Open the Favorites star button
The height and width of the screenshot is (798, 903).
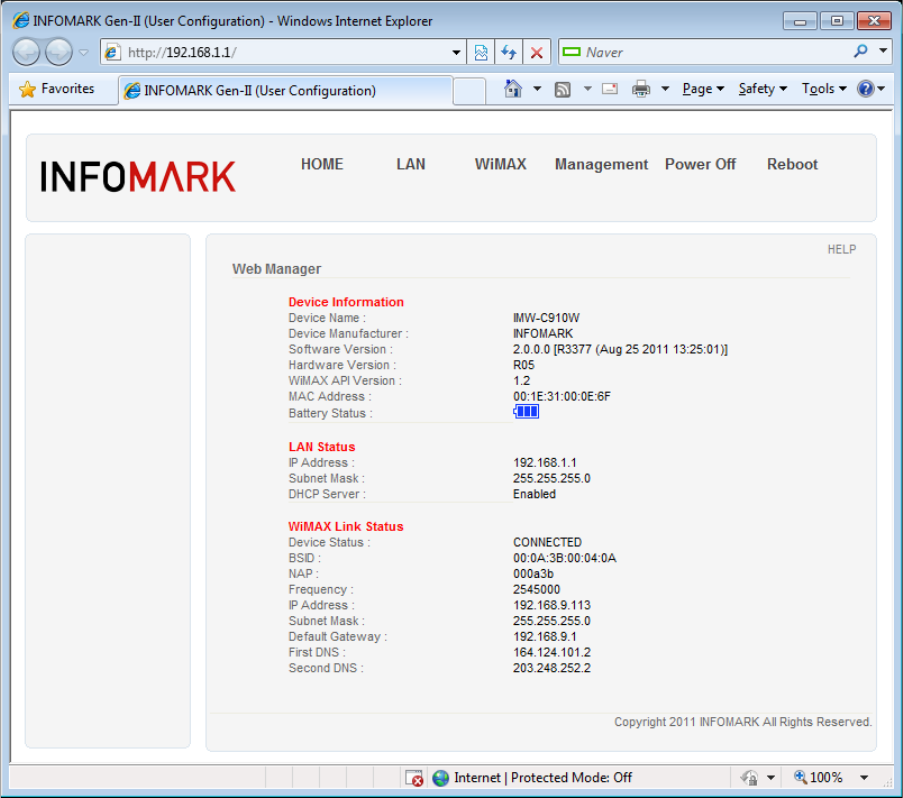[56, 89]
